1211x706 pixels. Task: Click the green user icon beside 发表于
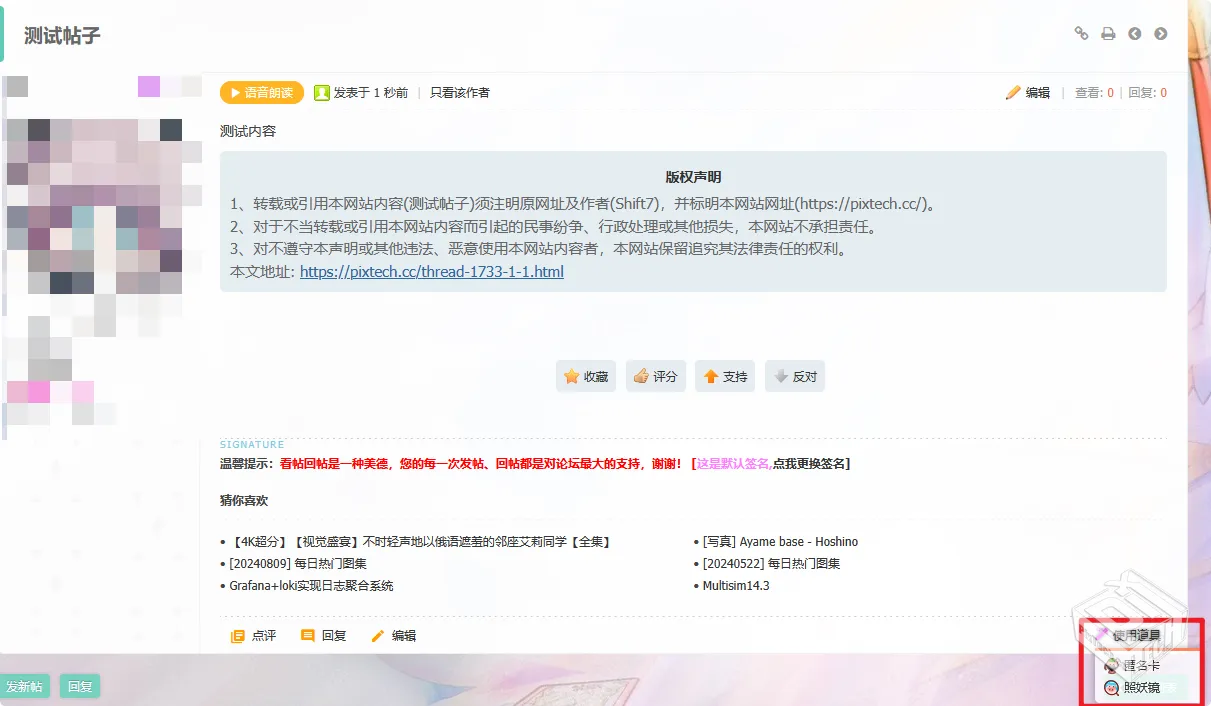click(322, 92)
